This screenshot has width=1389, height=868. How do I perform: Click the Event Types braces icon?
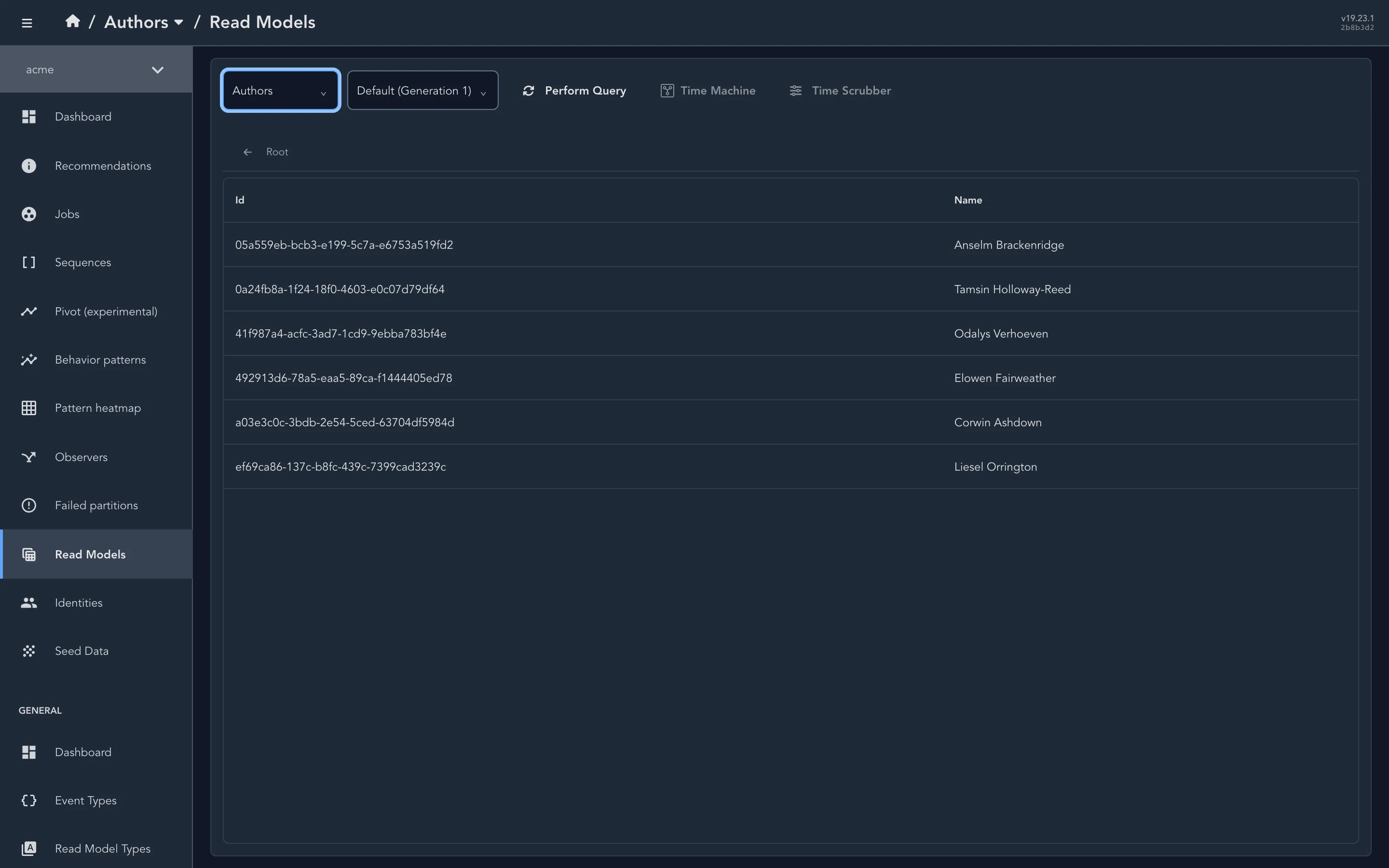(x=29, y=800)
